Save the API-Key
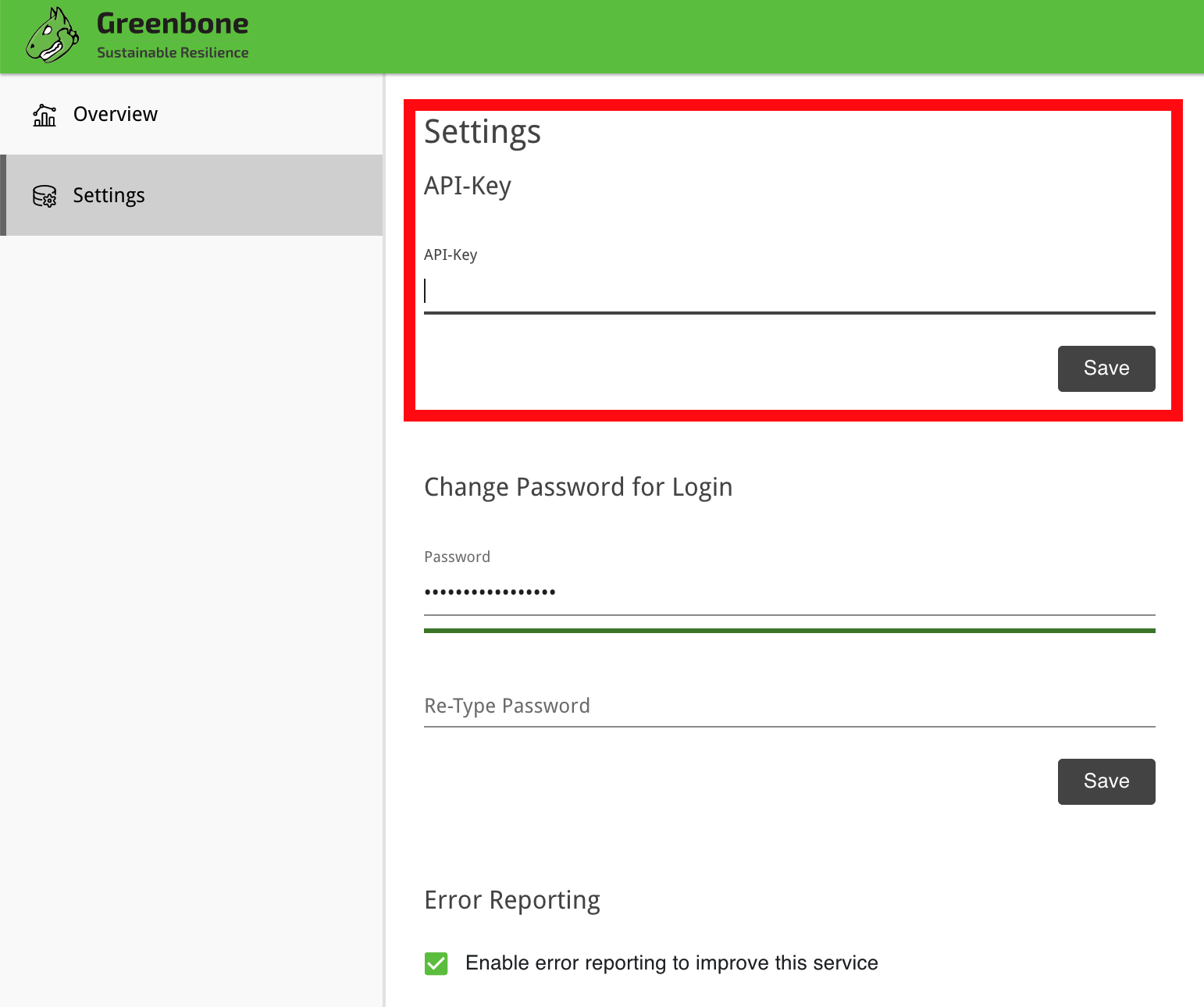1204x1007 pixels. coord(1106,368)
